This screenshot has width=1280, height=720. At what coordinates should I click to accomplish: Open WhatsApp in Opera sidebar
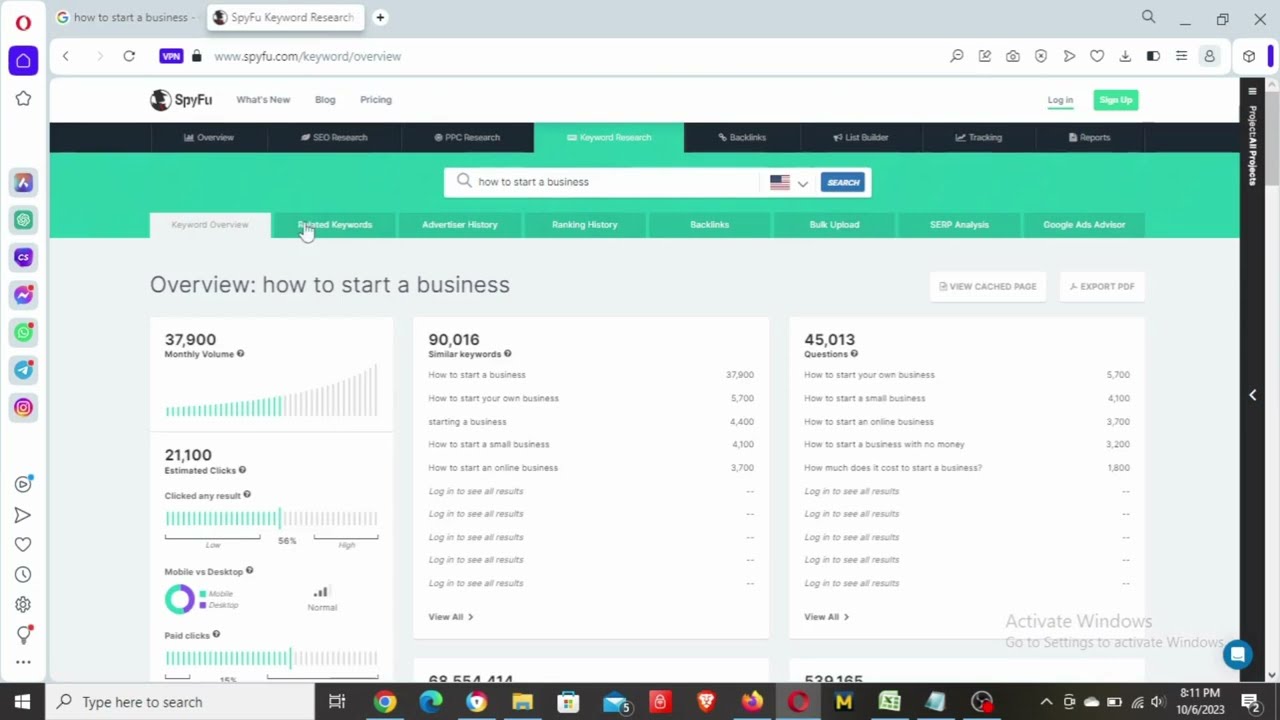(x=23, y=332)
